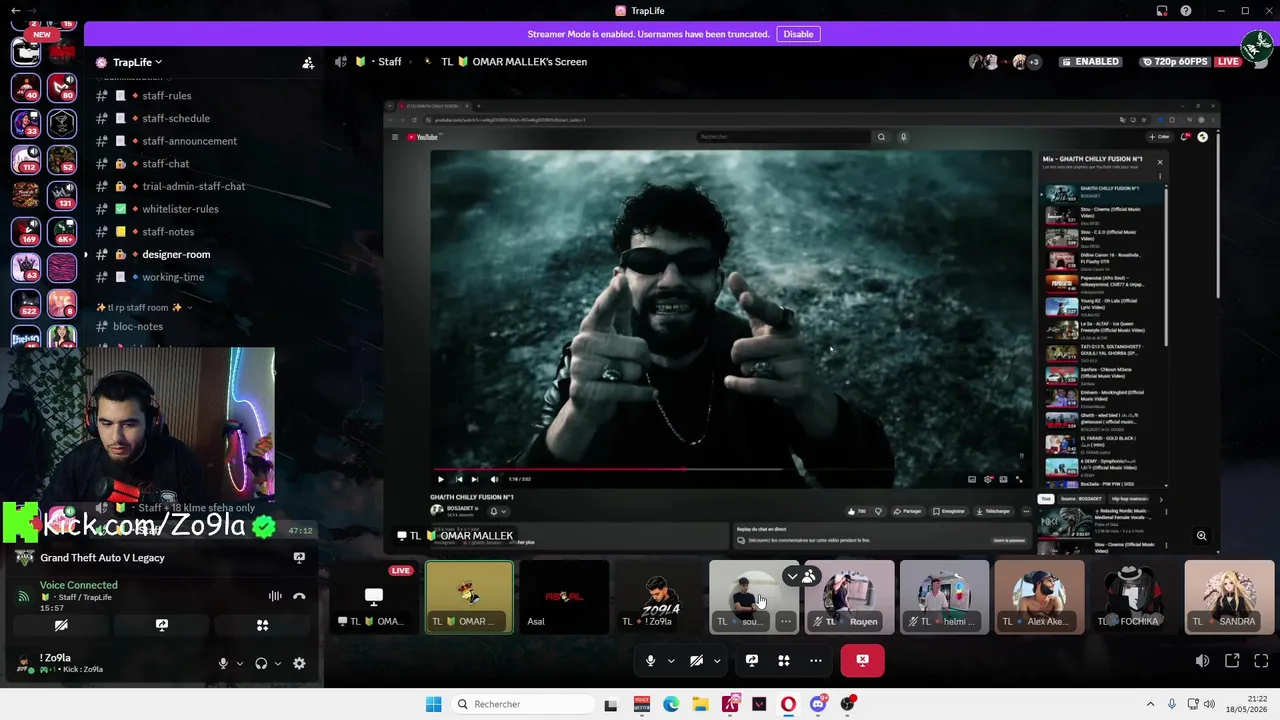
Task: Click the share screen icon in call controls
Action: click(752, 660)
